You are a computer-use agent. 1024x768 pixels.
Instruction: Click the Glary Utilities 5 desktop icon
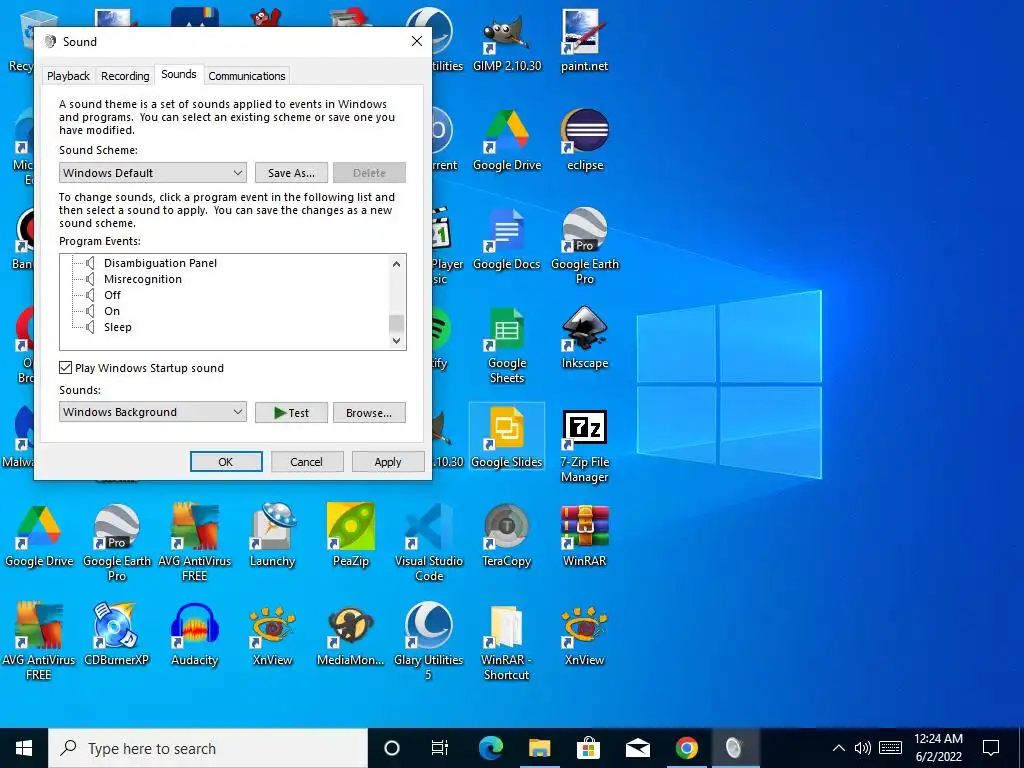click(428, 641)
